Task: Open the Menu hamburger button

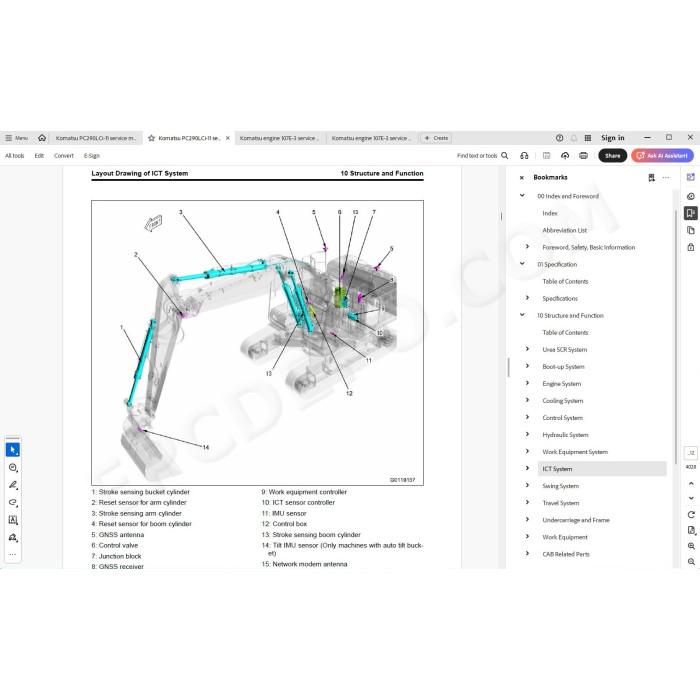Action: [17, 138]
